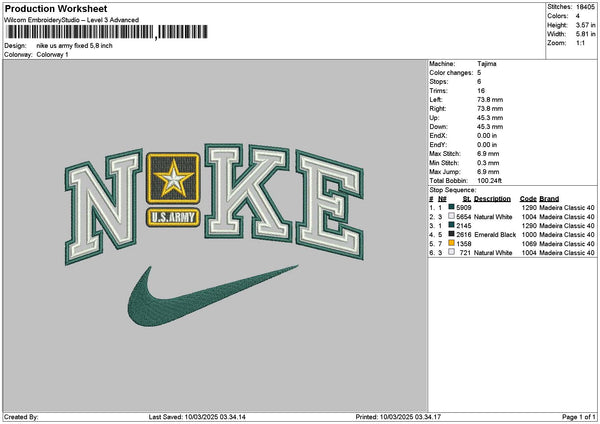Click 'Madeira Classic 40' in stop row 1
Screen dimensions: 600x424
(x=567, y=208)
